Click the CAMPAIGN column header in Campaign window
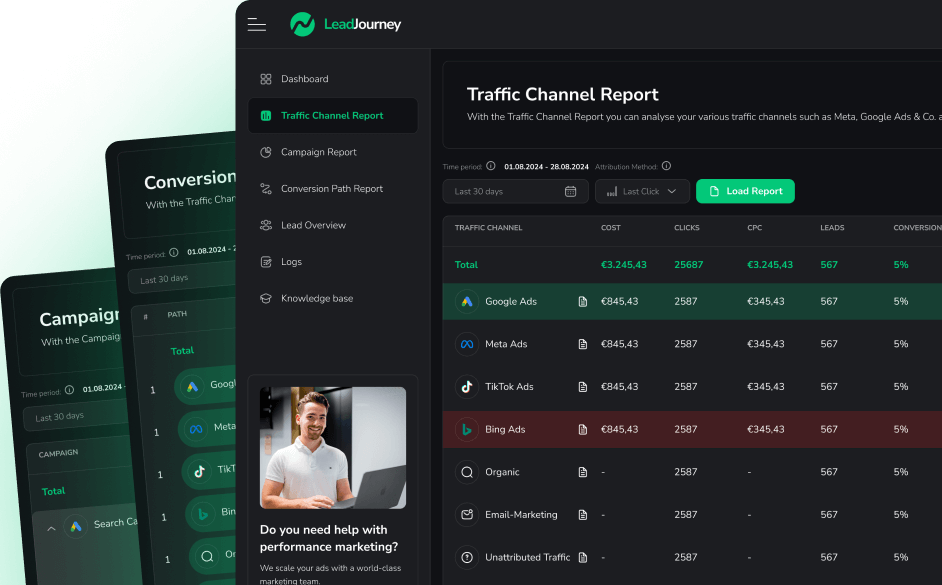Viewport: 942px width, 585px height. [x=58, y=453]
